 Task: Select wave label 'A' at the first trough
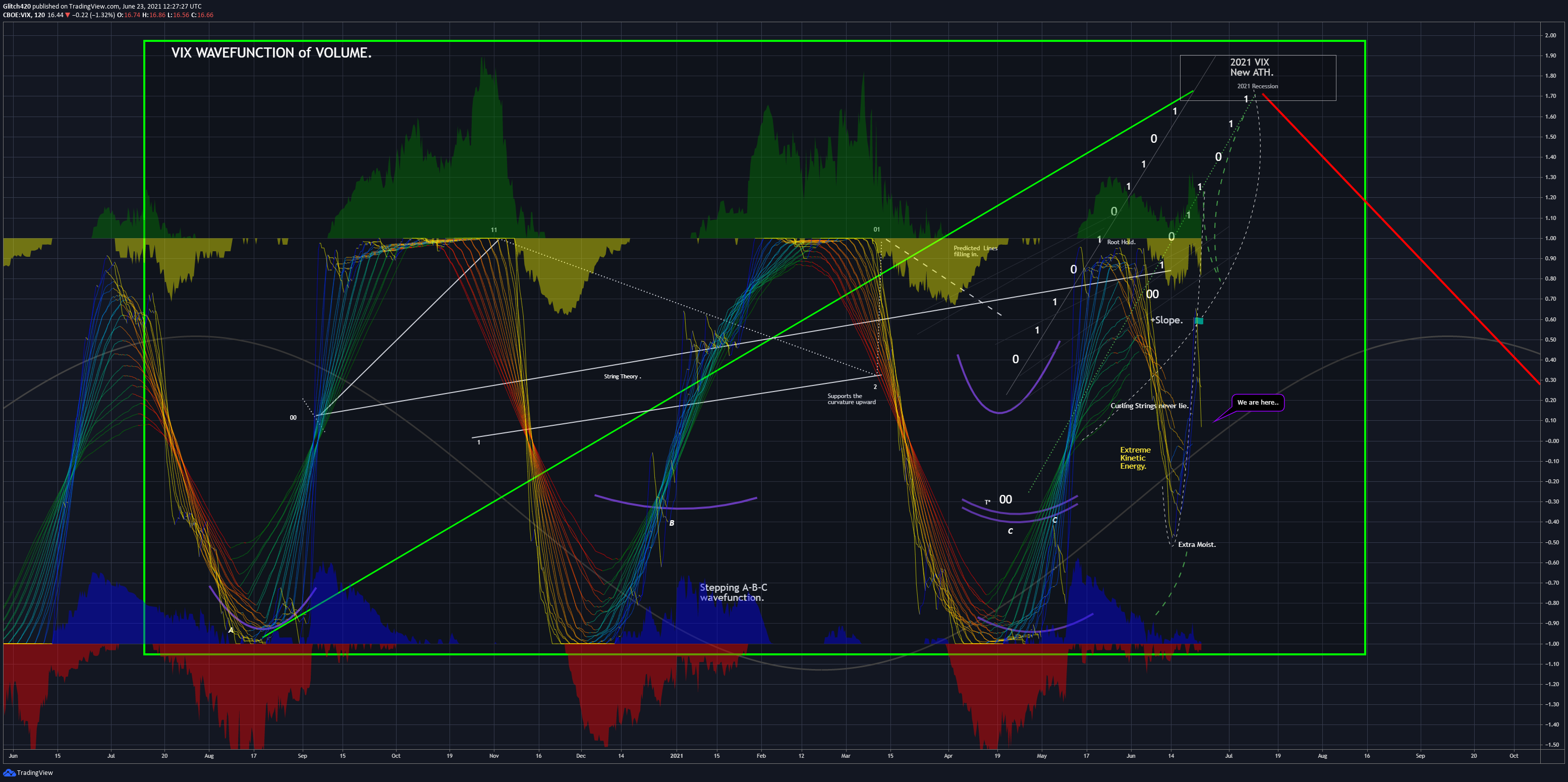[x=231, y=630]
